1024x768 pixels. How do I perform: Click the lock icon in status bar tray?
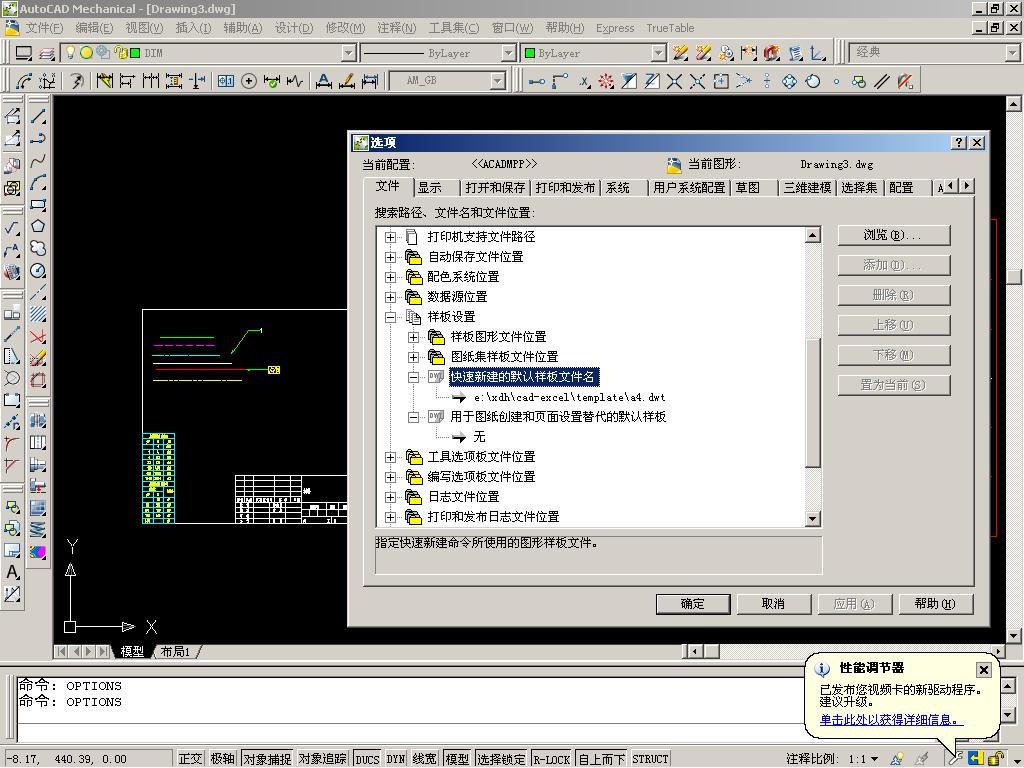[996, 758]
